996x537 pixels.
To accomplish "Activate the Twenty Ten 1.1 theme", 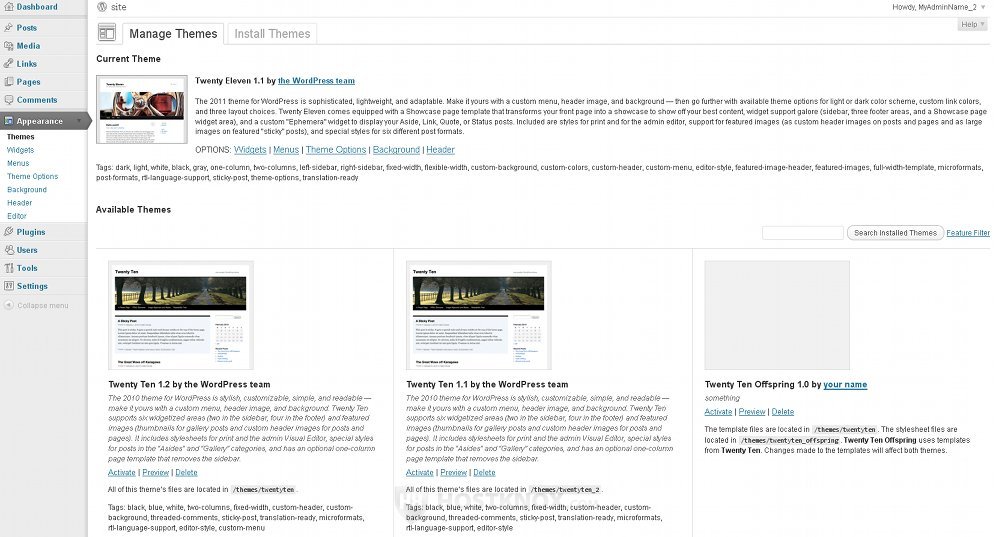I will point(420,473).
